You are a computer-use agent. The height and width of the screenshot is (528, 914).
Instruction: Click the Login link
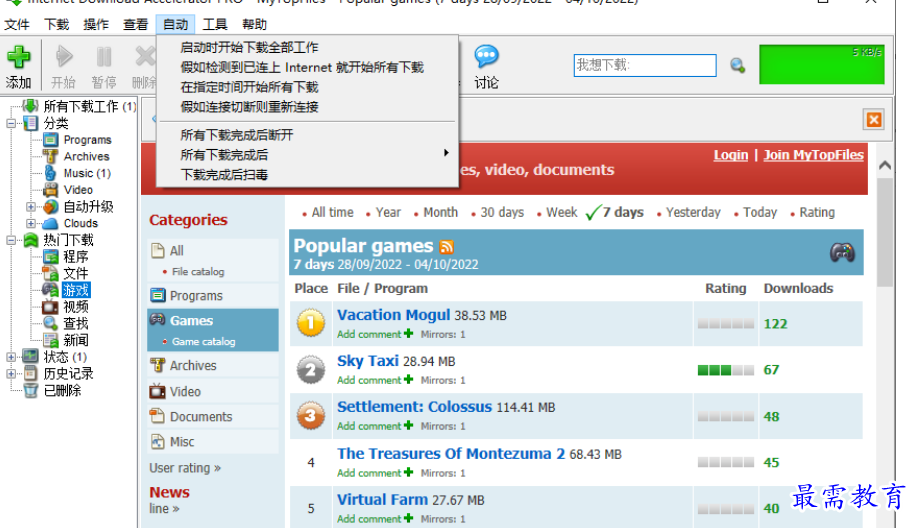coord(730,155)
